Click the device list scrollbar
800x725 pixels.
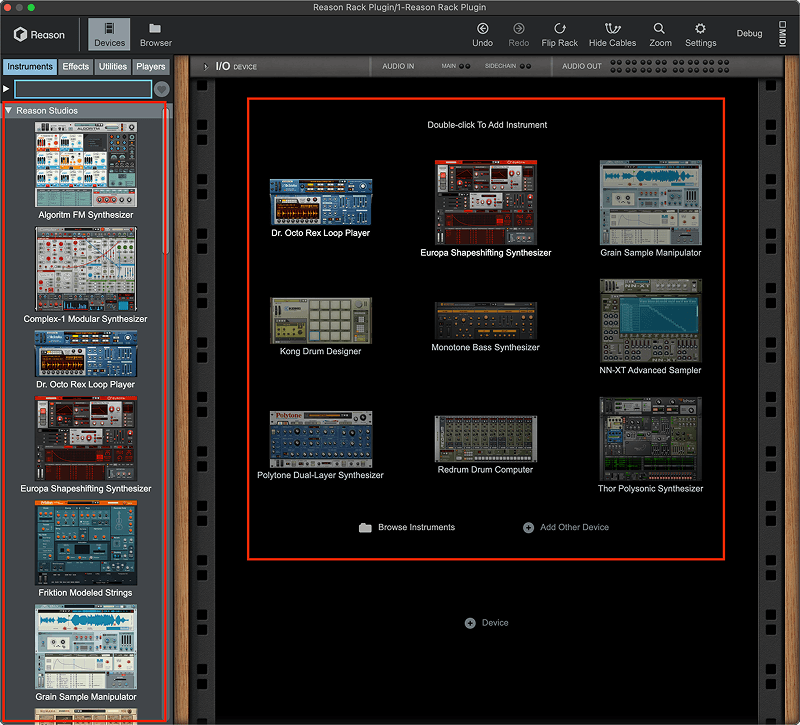pos(165,181)
